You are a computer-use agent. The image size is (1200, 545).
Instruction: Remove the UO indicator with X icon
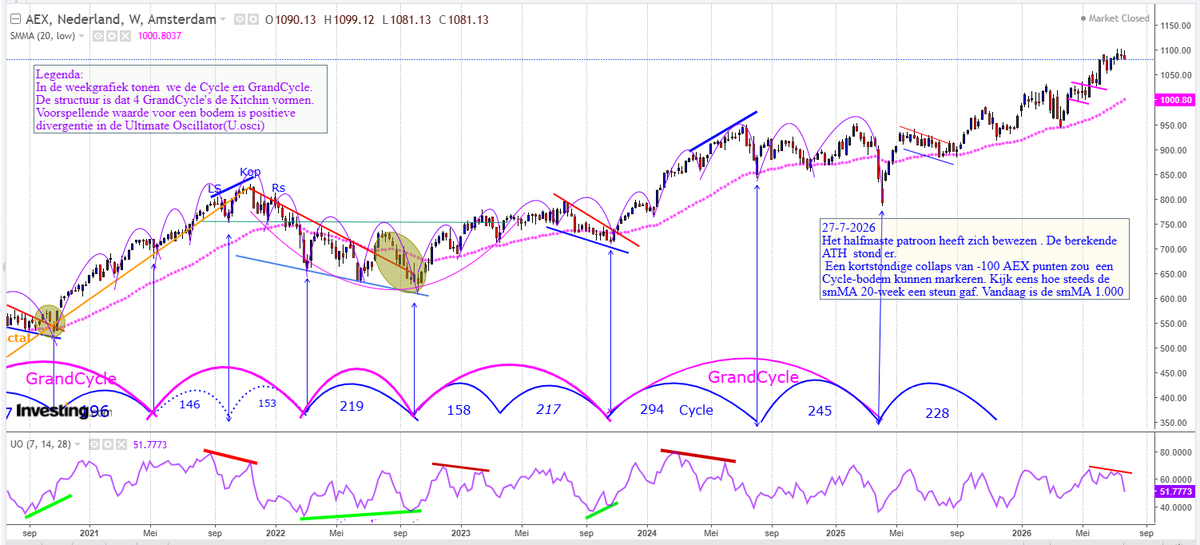(121, 444)
